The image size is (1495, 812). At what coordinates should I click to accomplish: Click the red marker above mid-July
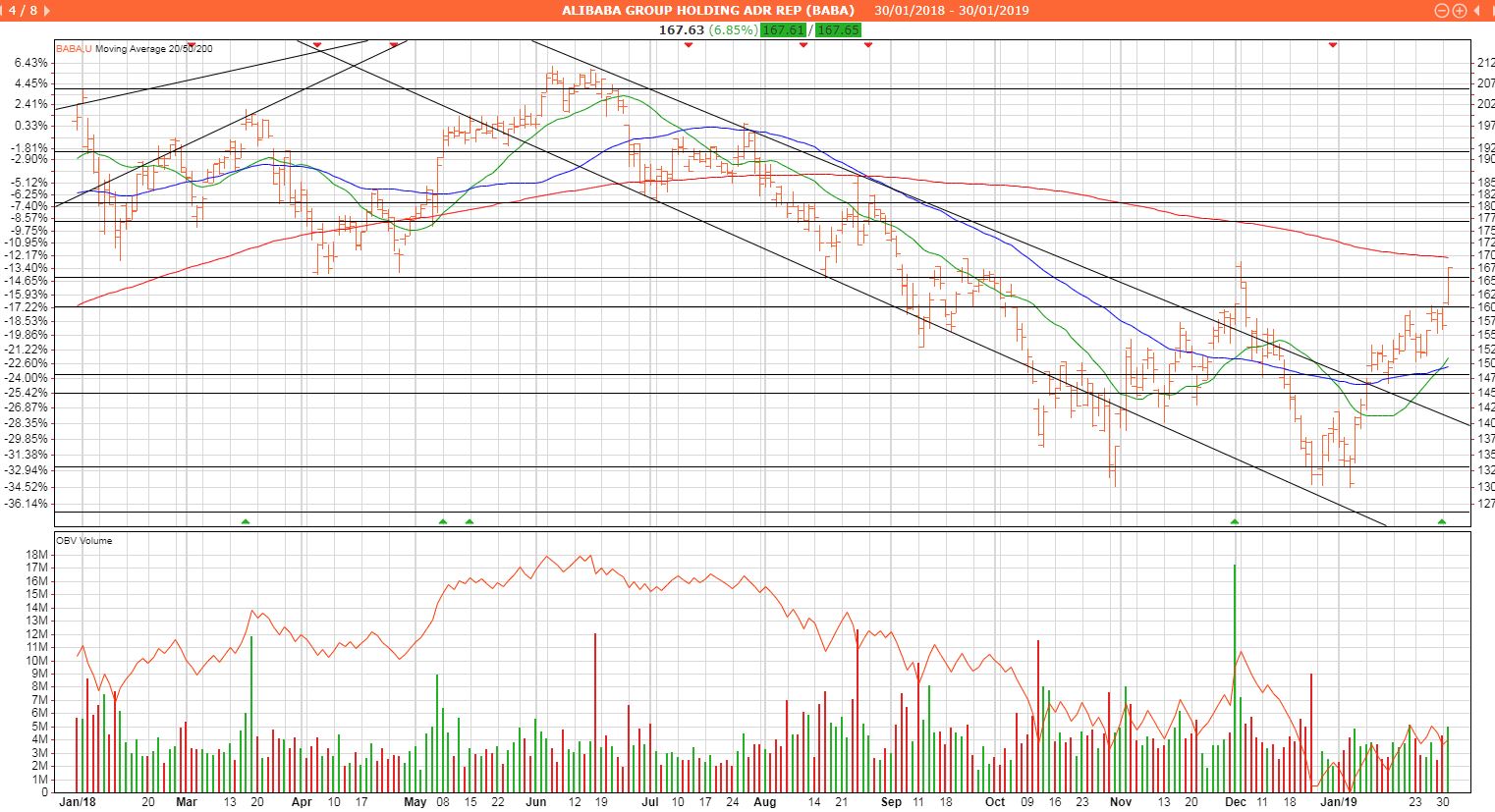689,45
